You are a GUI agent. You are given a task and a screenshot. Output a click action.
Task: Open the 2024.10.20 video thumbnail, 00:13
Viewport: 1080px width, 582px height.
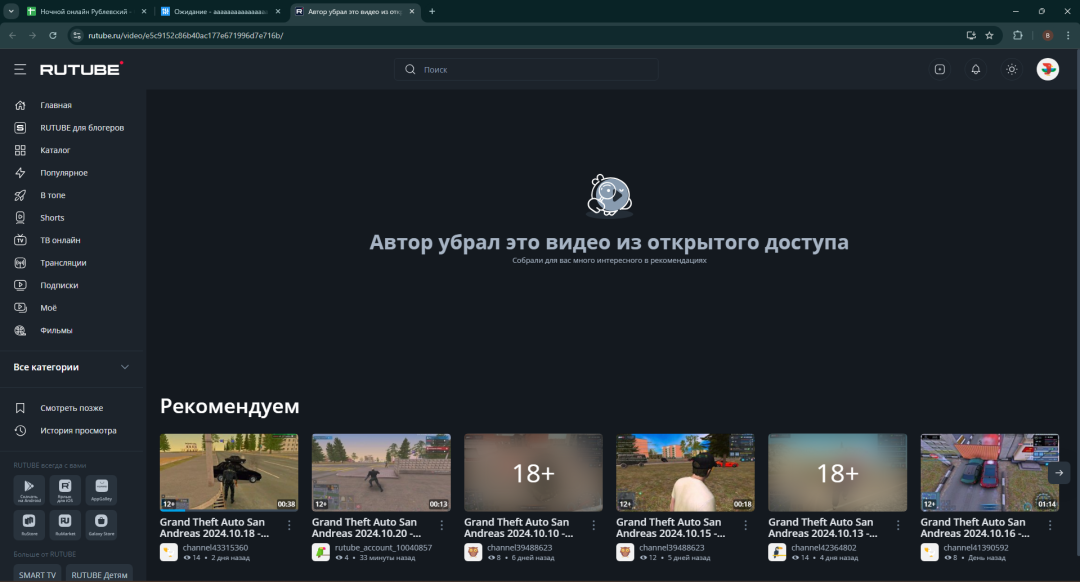coord(381,472)
